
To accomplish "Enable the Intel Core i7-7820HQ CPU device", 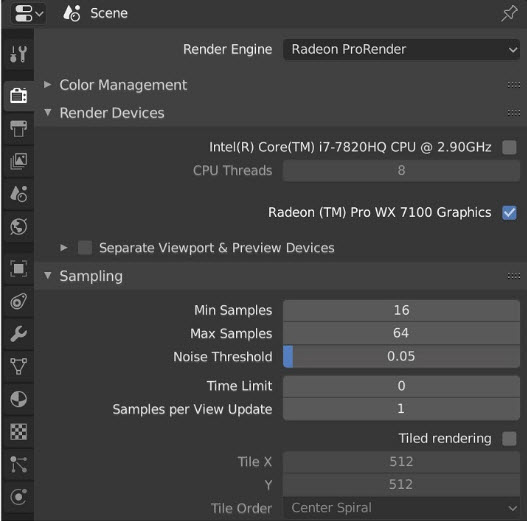I will [x=509, y=147].
